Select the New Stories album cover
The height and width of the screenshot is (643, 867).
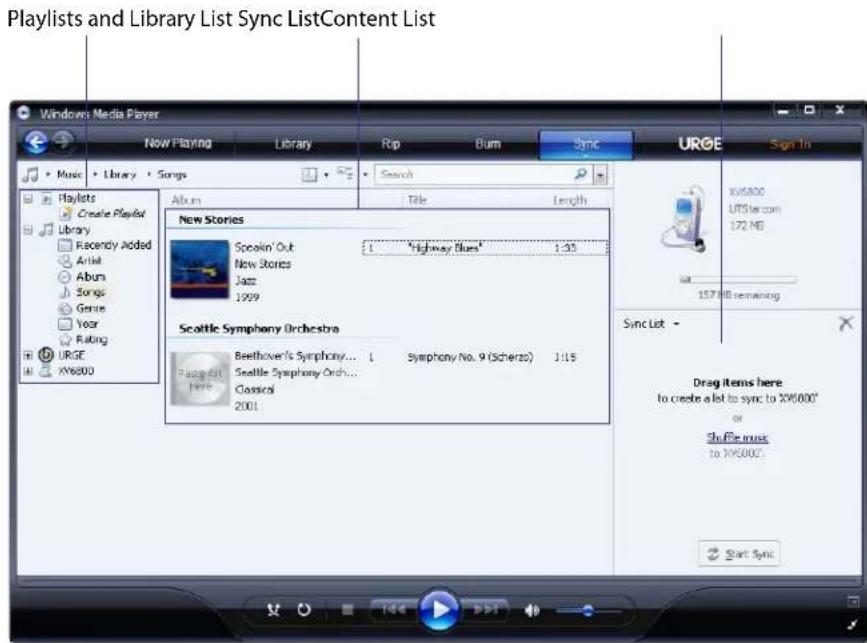(x=200, y=269)
